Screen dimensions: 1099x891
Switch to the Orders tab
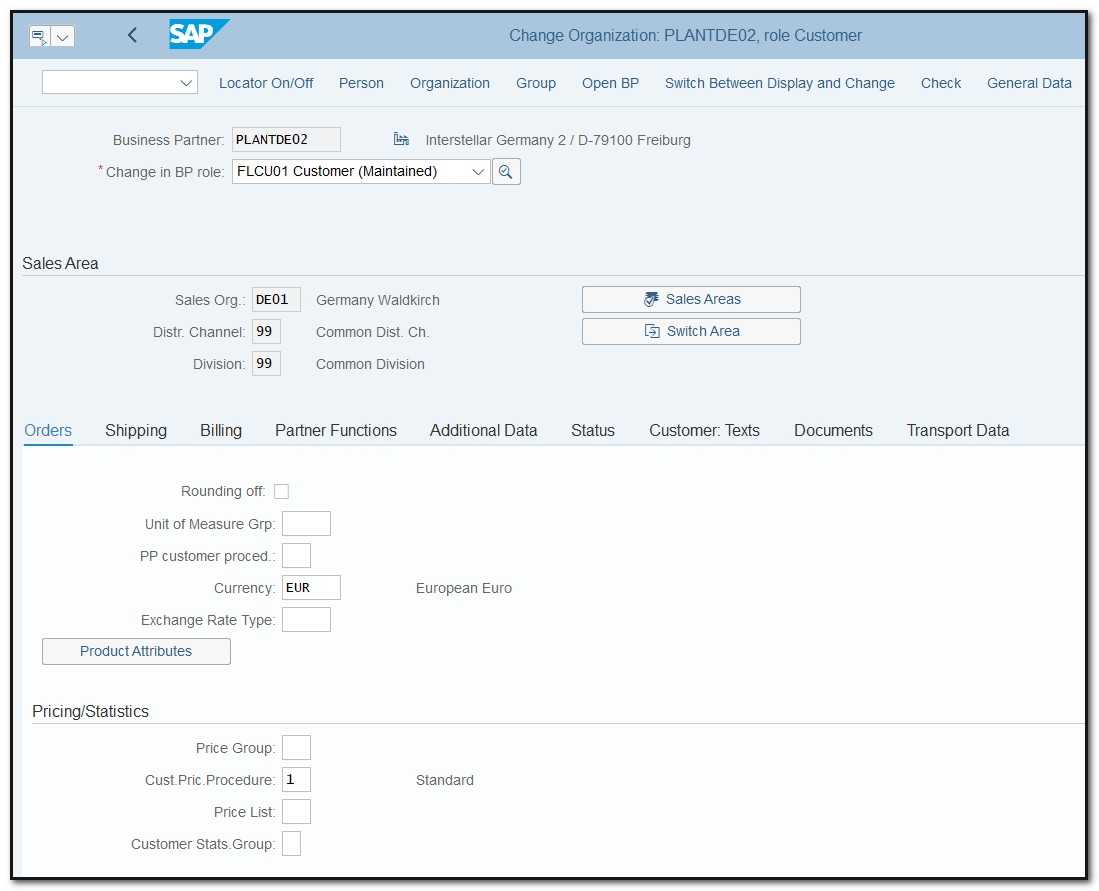[x=48, y=430]
